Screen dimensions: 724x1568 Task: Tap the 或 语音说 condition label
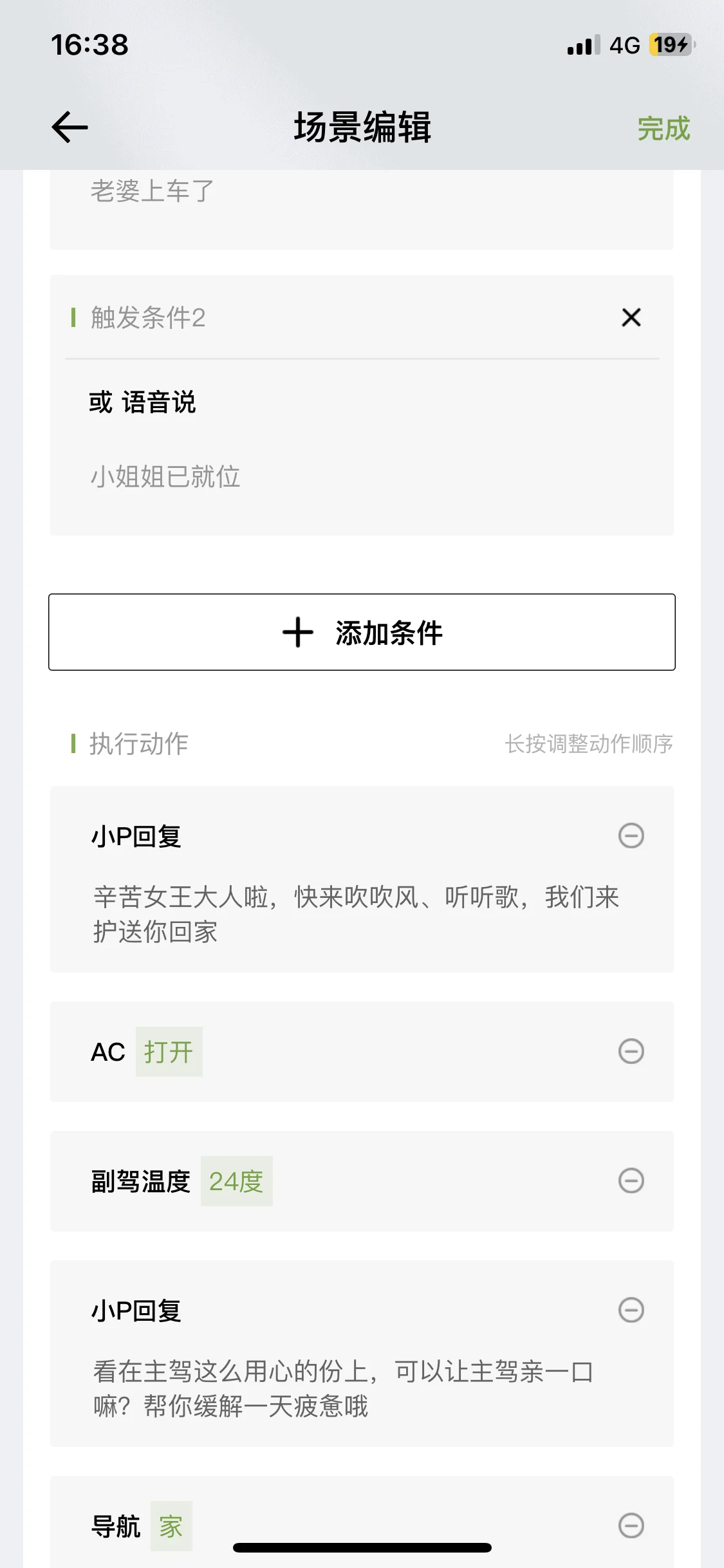[x=142, y=402]
